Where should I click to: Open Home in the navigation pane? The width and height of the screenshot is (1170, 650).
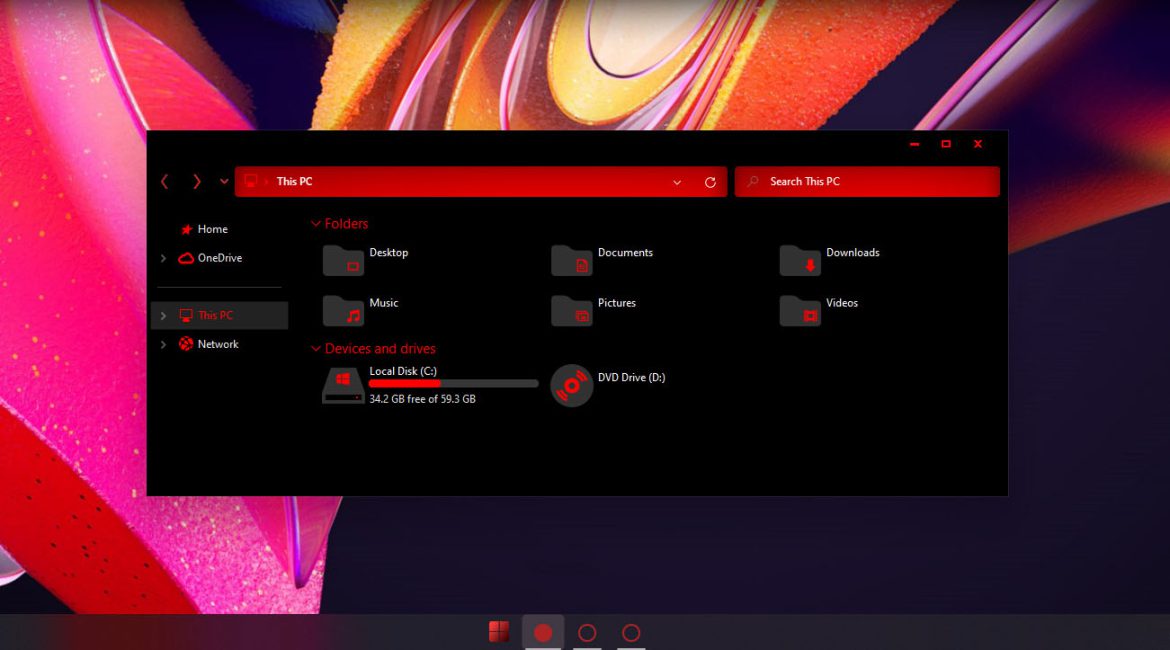[213, 229]
